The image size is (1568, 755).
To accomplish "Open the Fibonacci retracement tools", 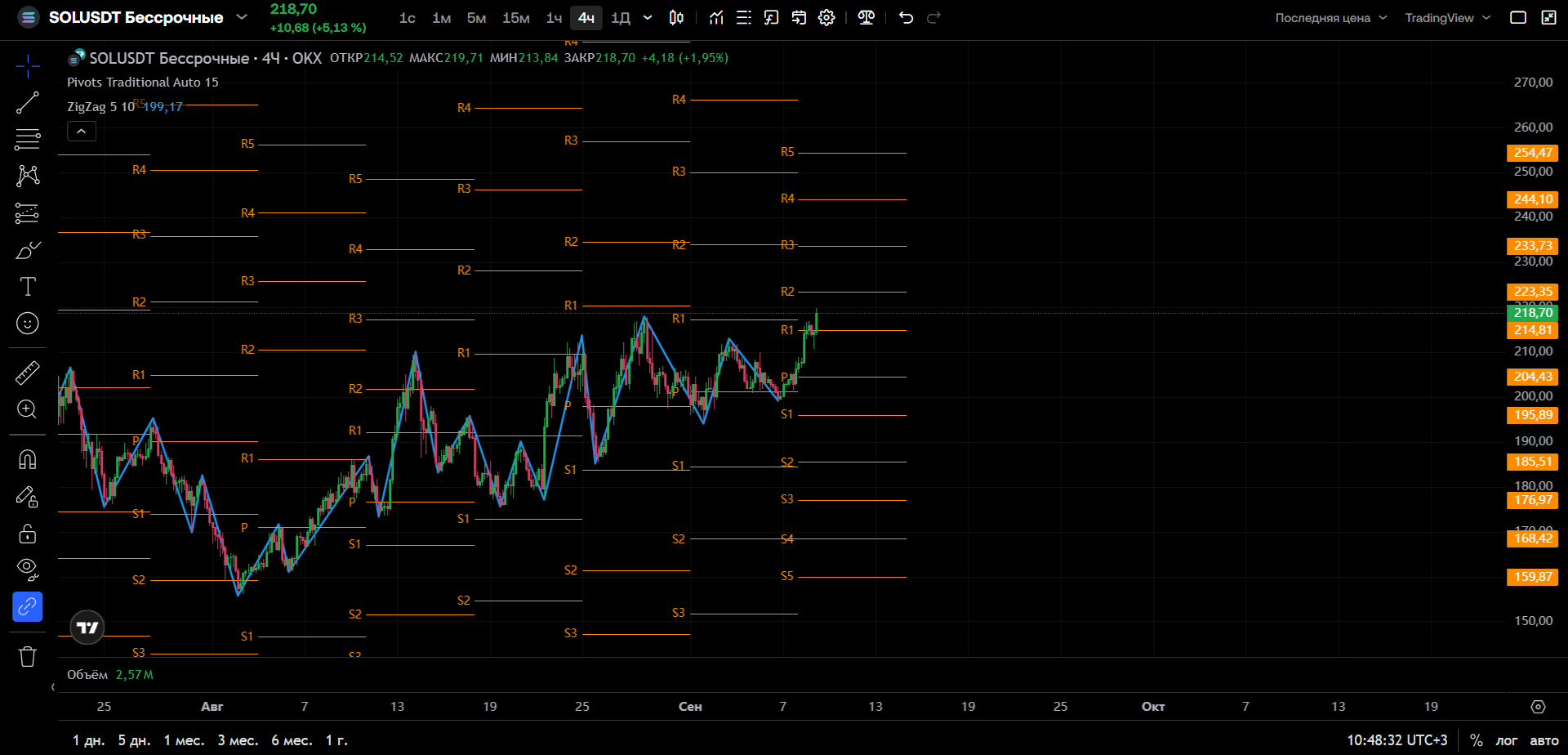I will tap(28, 139).
